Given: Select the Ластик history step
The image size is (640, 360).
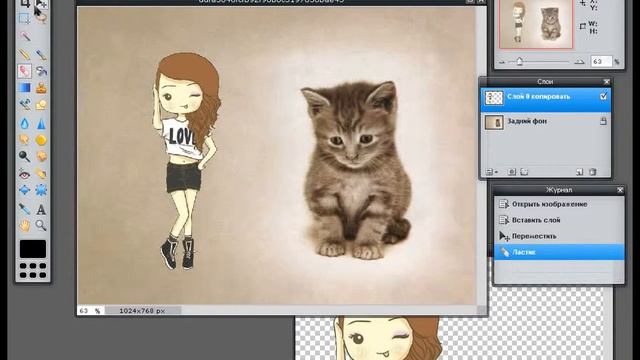Looking at the screenshot, I should 559,252.
